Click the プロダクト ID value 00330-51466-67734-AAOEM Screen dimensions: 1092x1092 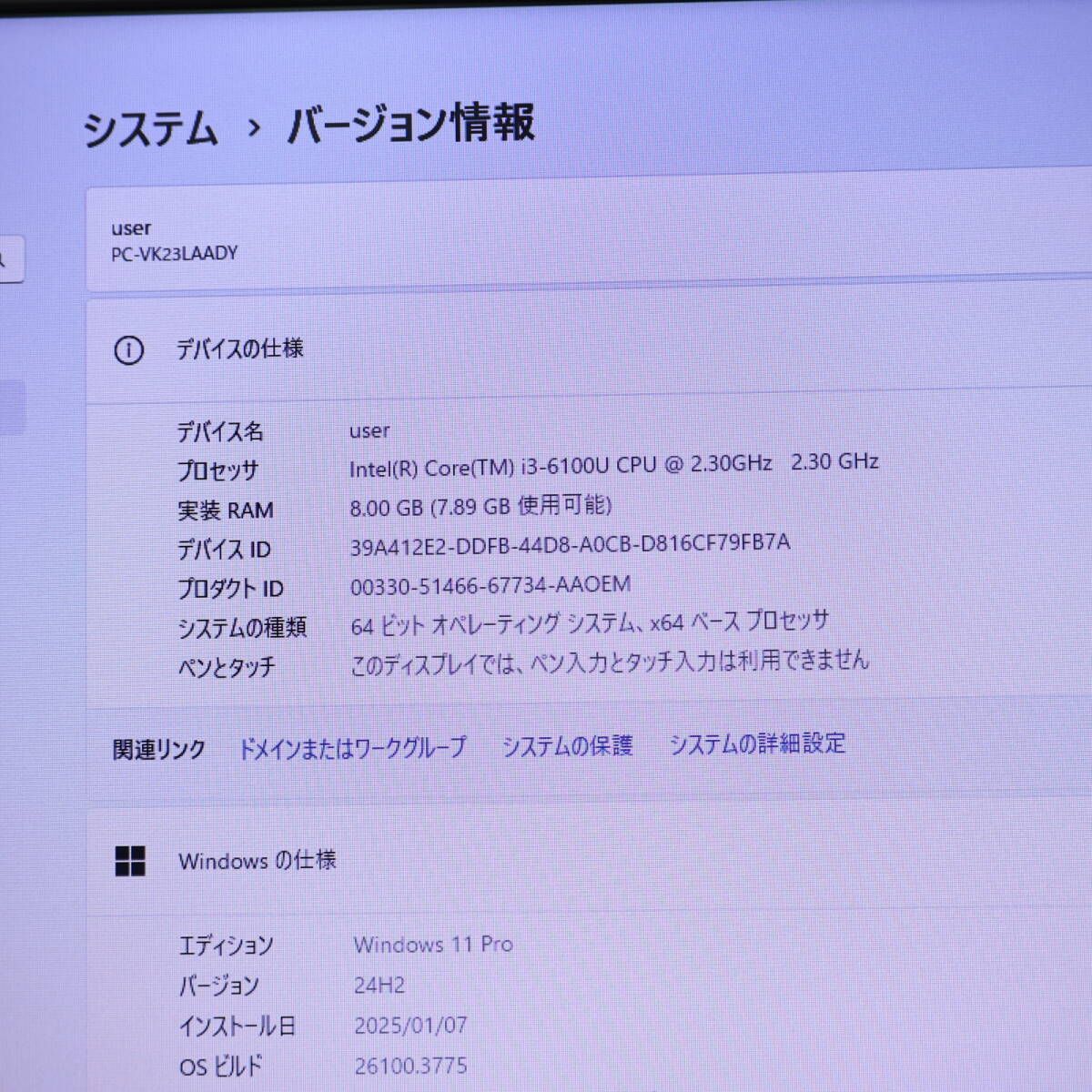point(490,585)
